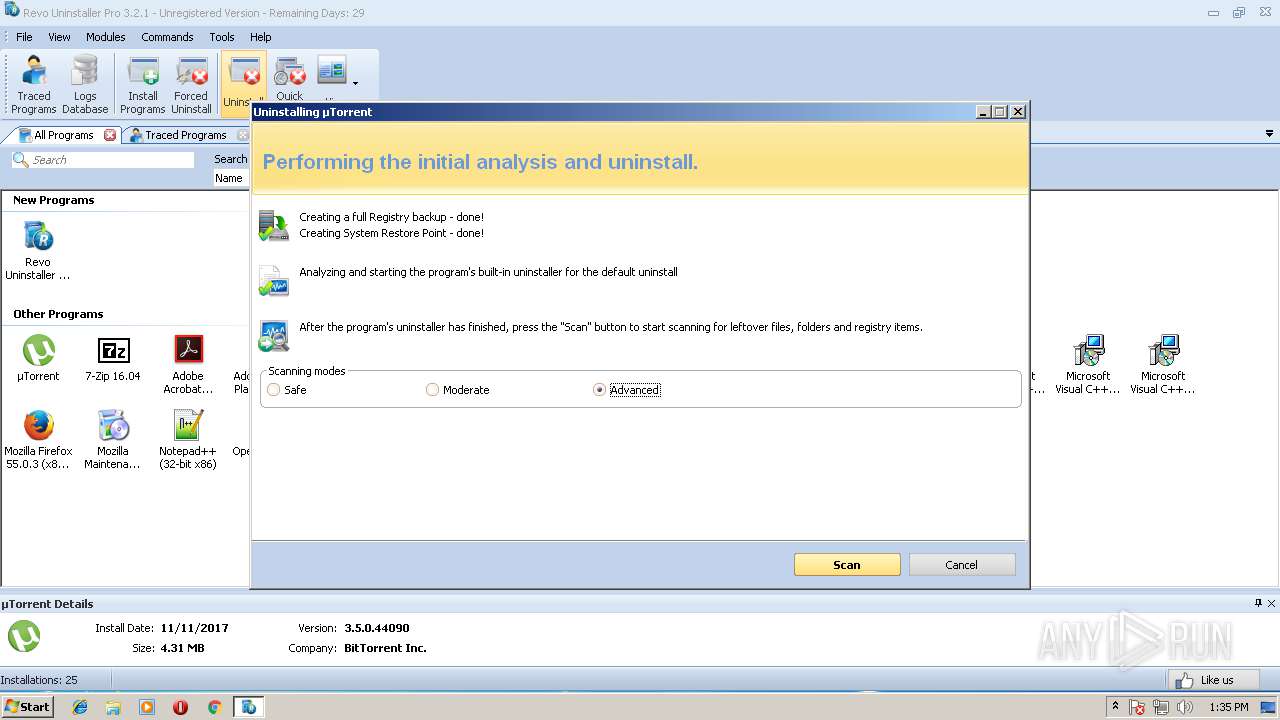Open the Tools menu
This screenshot has width=1280, height=720.
pos(222,37)
